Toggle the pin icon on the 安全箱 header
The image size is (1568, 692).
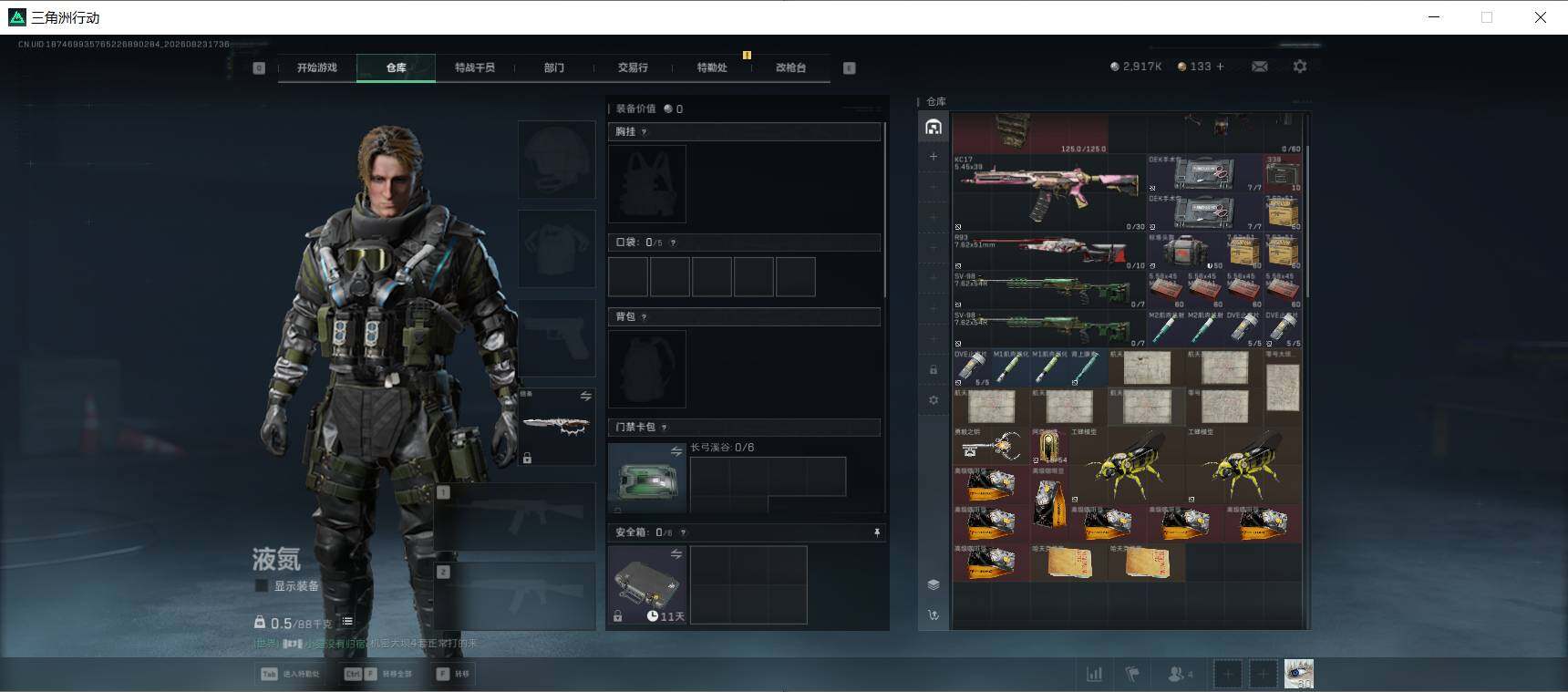877,532
